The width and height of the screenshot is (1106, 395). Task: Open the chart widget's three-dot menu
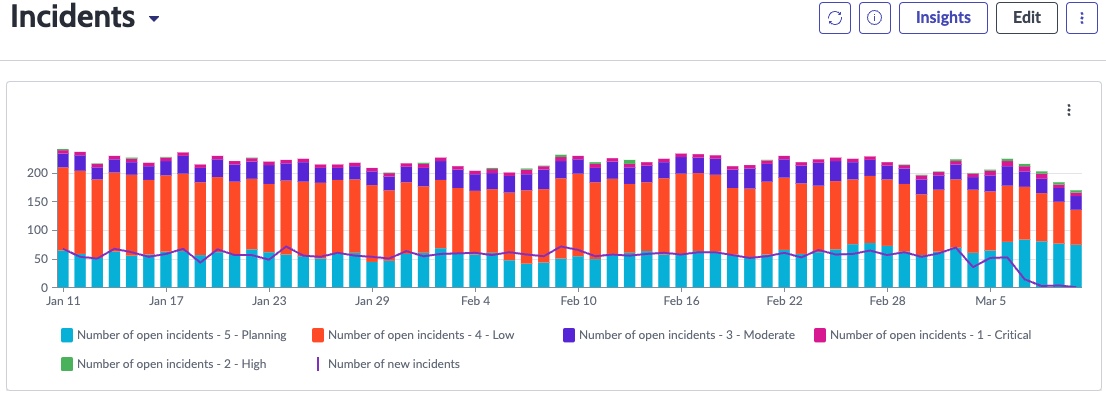pos(1069,110)
